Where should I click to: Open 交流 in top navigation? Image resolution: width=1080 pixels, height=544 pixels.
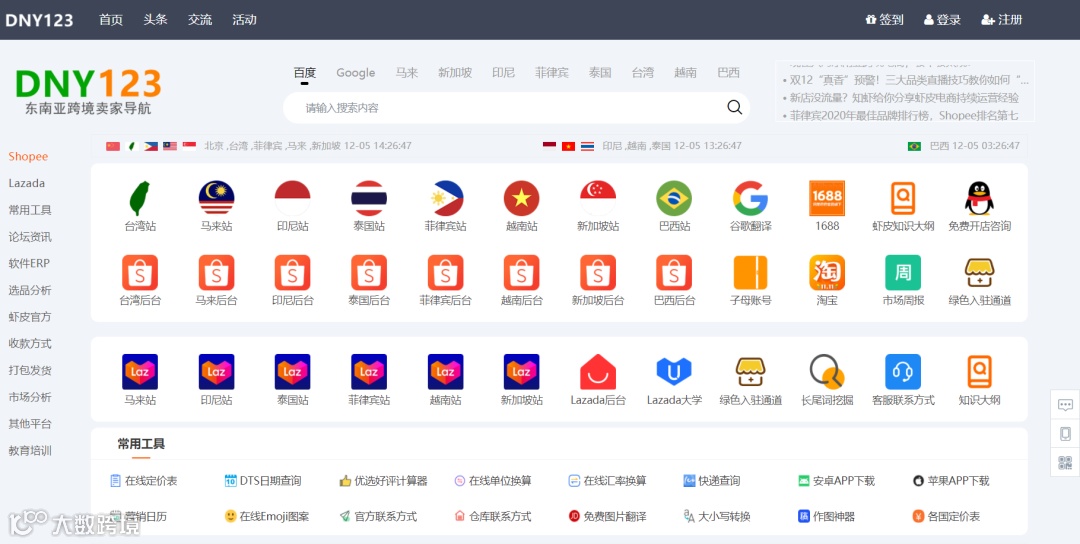[200, 20]
